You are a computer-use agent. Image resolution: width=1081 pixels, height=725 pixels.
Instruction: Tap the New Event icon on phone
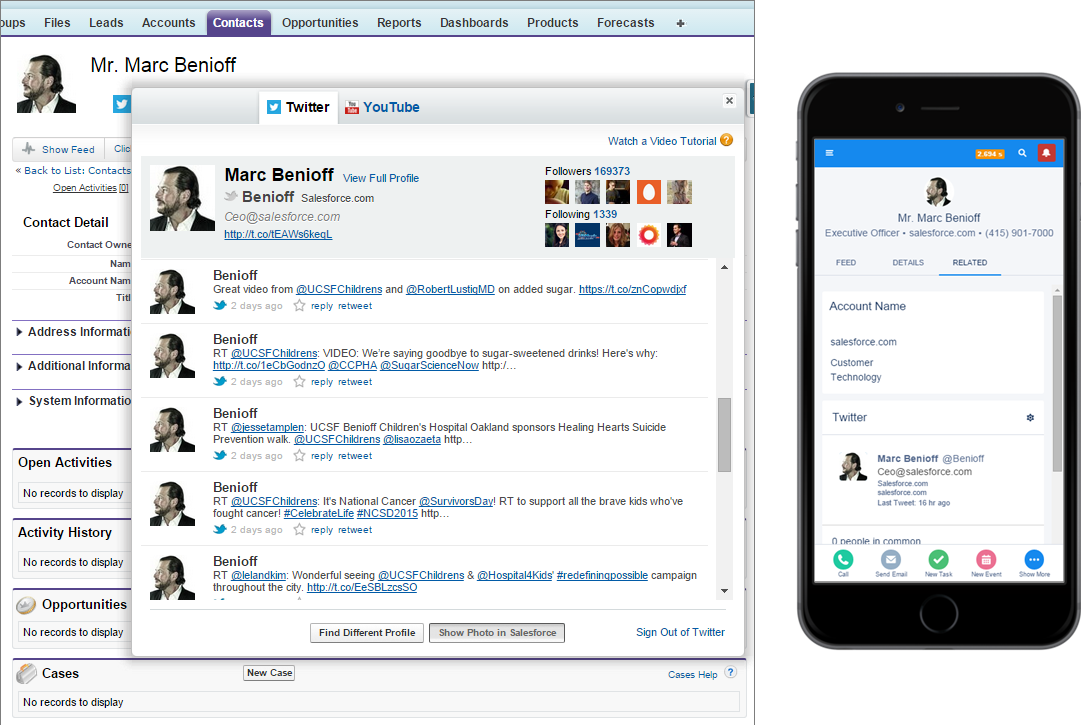click(986, 562)
